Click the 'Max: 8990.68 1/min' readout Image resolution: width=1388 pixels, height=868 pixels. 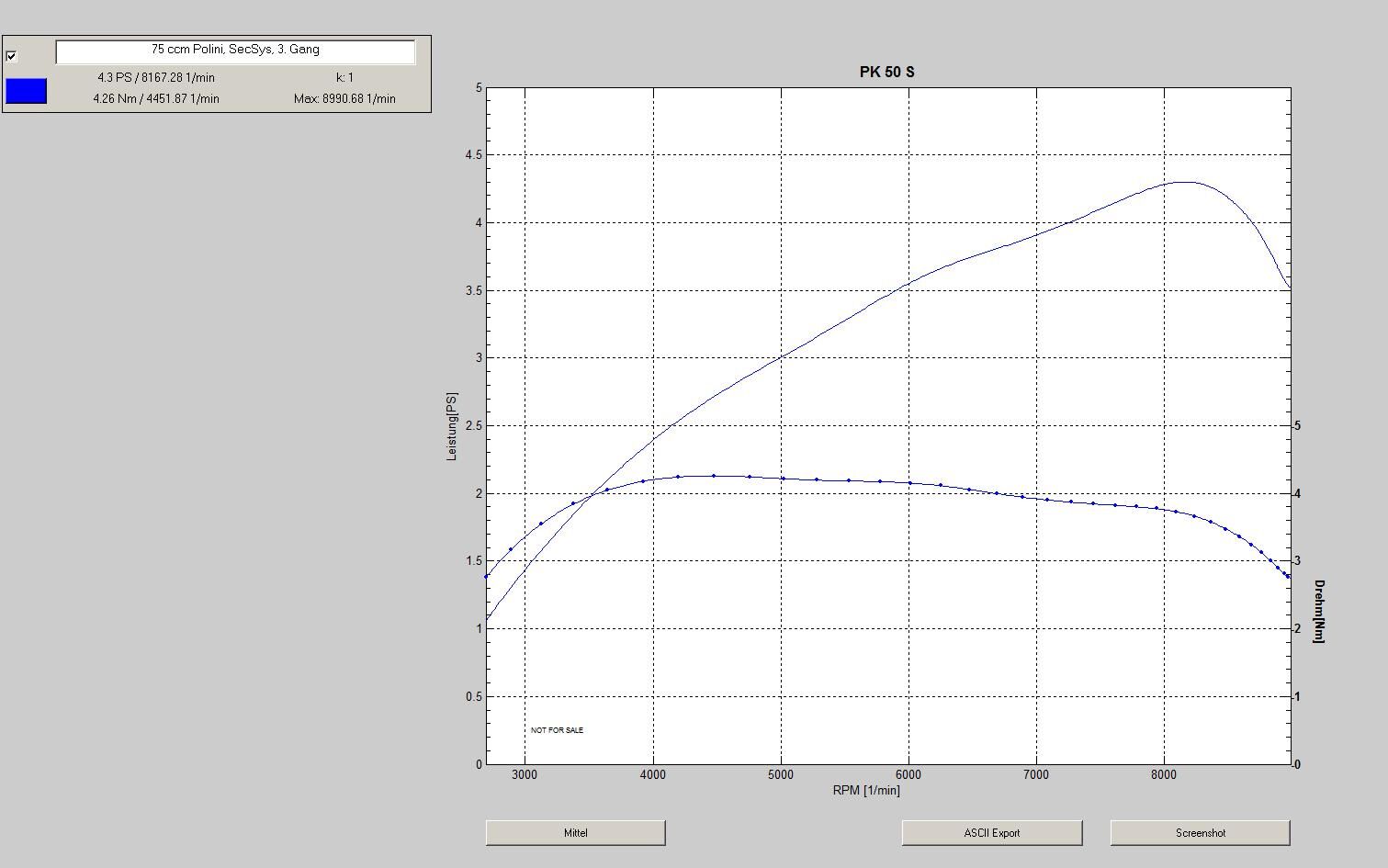[344, 98]
